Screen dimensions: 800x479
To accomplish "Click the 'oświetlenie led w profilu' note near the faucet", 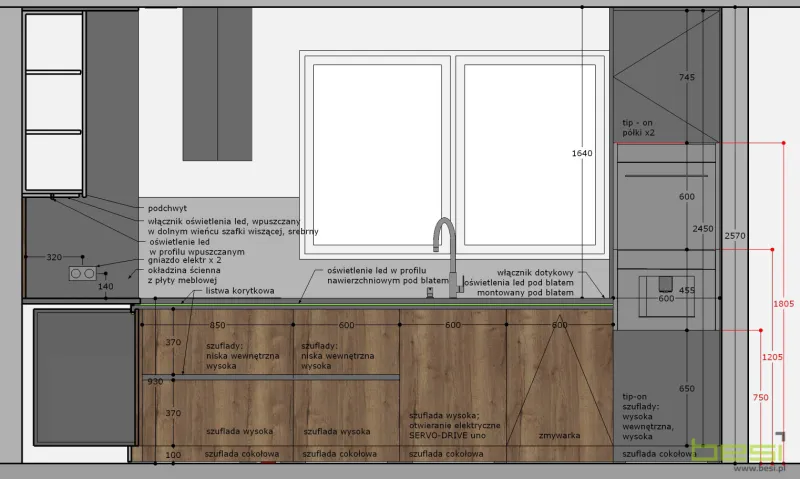I will [377, 270].
